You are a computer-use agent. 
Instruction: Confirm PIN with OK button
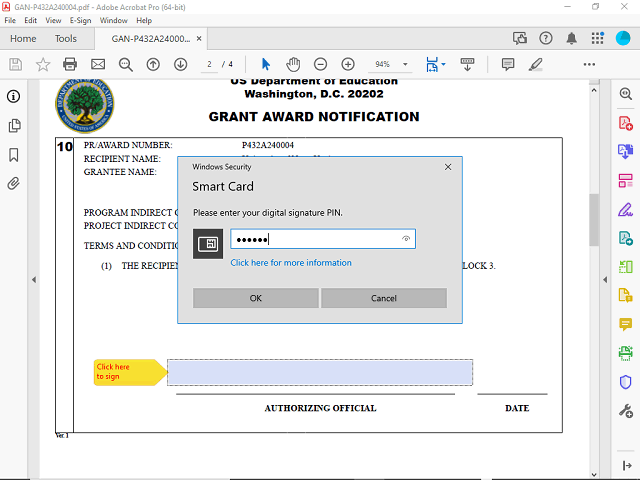[256, 298]
